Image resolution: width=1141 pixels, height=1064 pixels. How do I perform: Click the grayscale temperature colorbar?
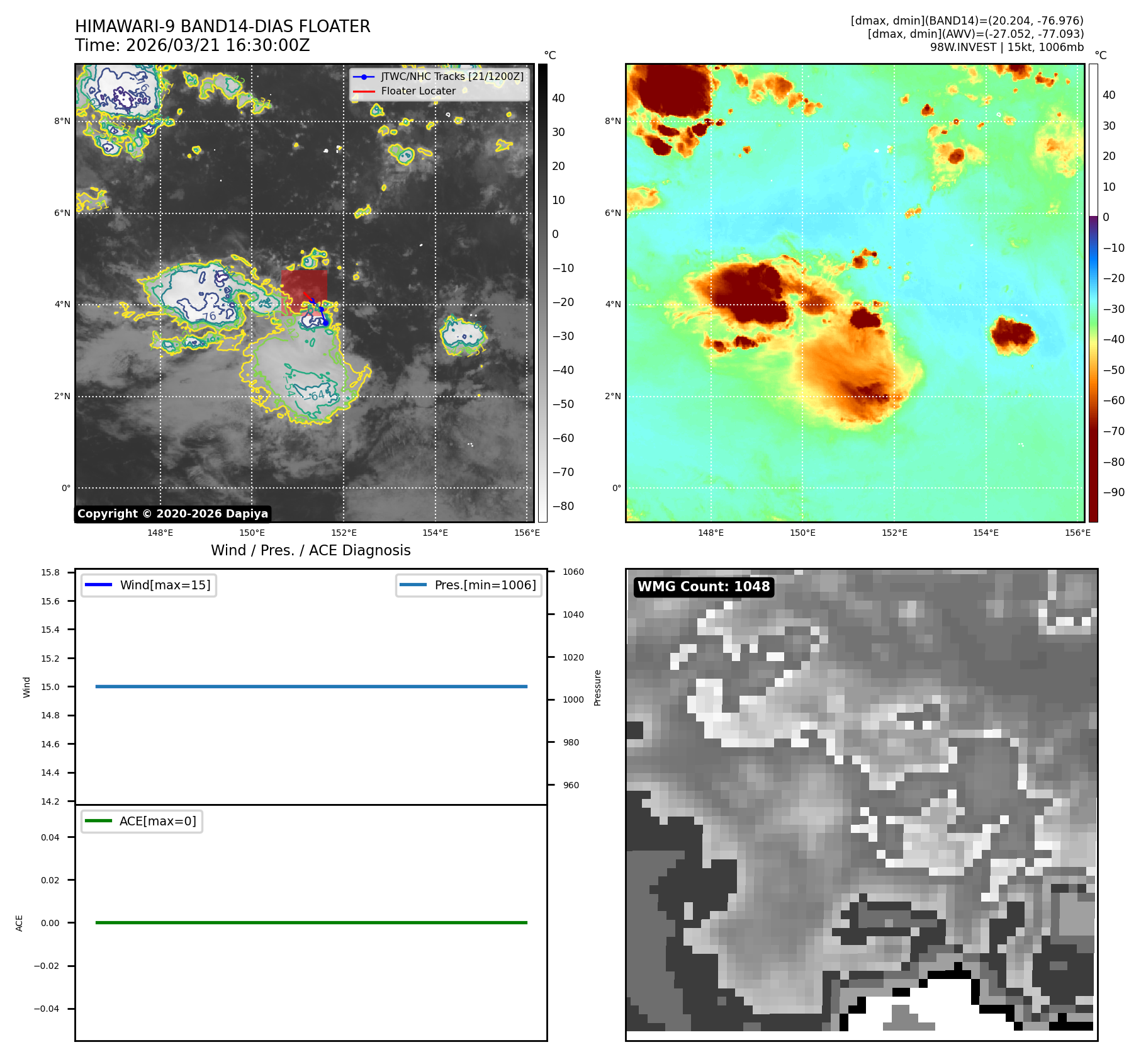click(542, 293)
